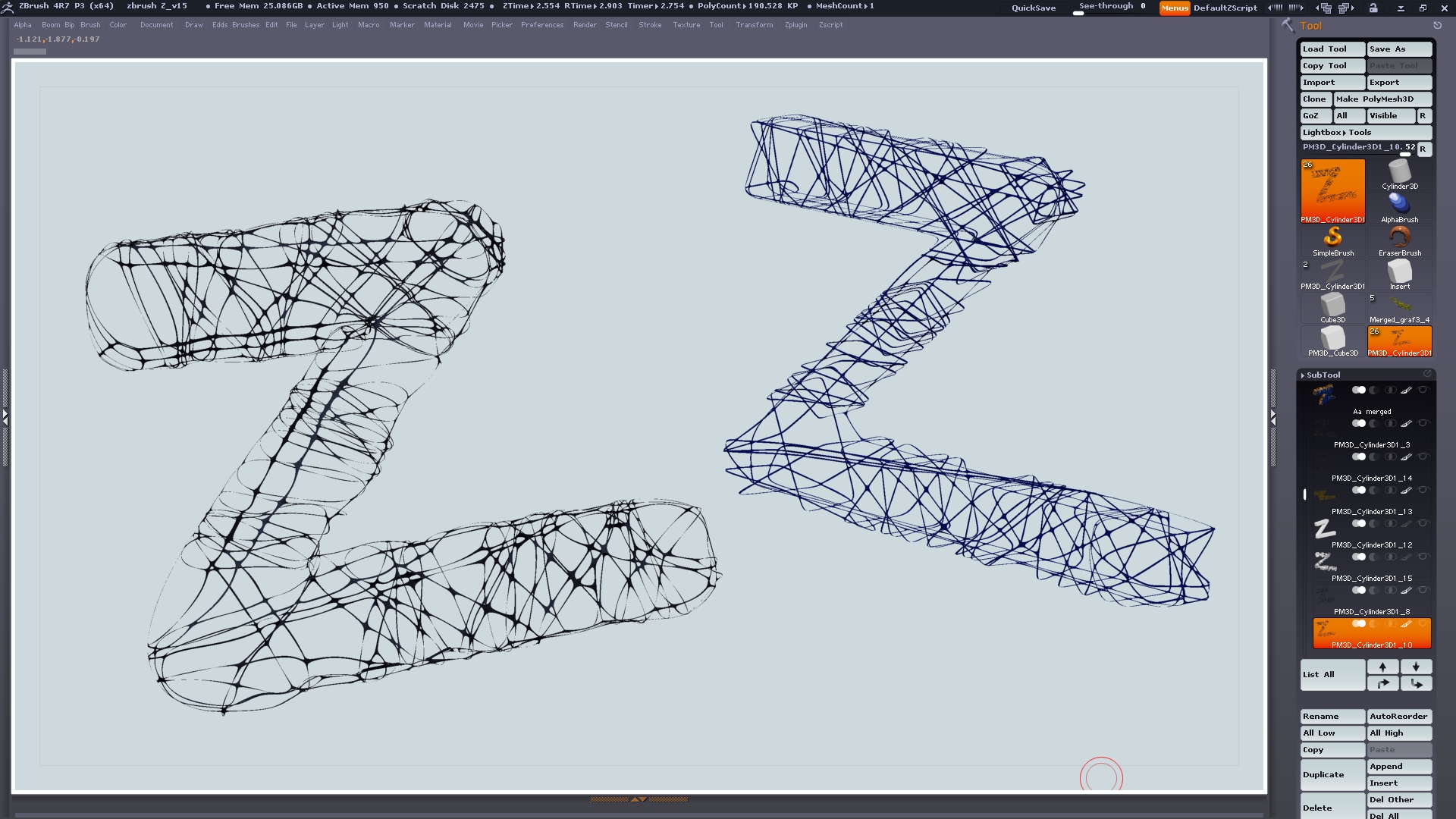Toggle eye visibility of Aa merged subtool
Screen dimensions: 1456x819
click(1423, 390)
